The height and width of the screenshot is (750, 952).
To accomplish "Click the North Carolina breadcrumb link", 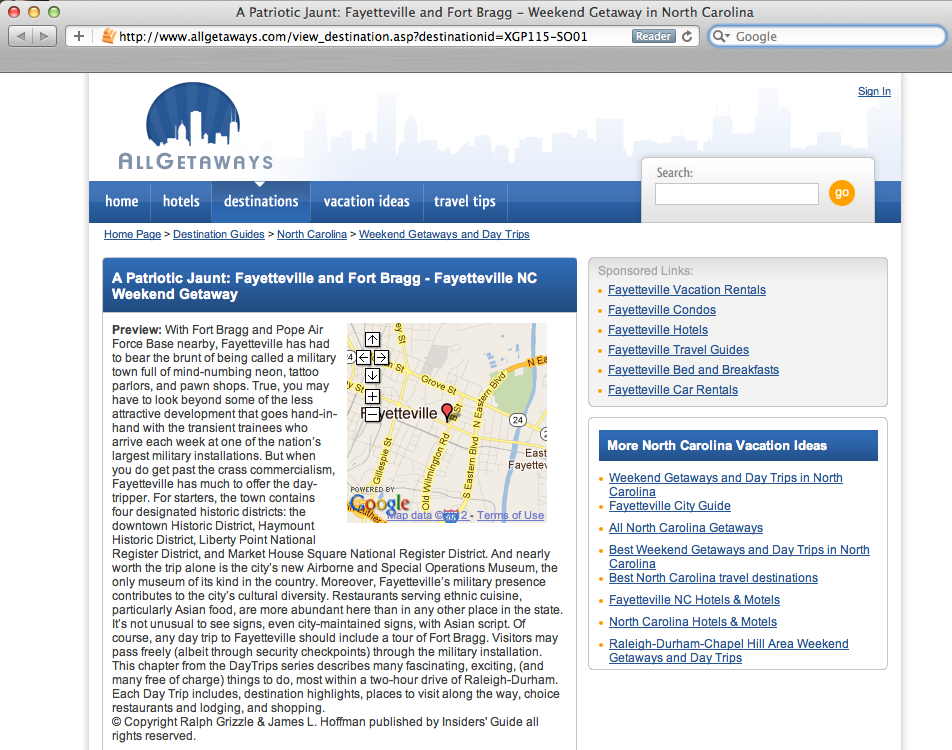I will coord(311,234).
